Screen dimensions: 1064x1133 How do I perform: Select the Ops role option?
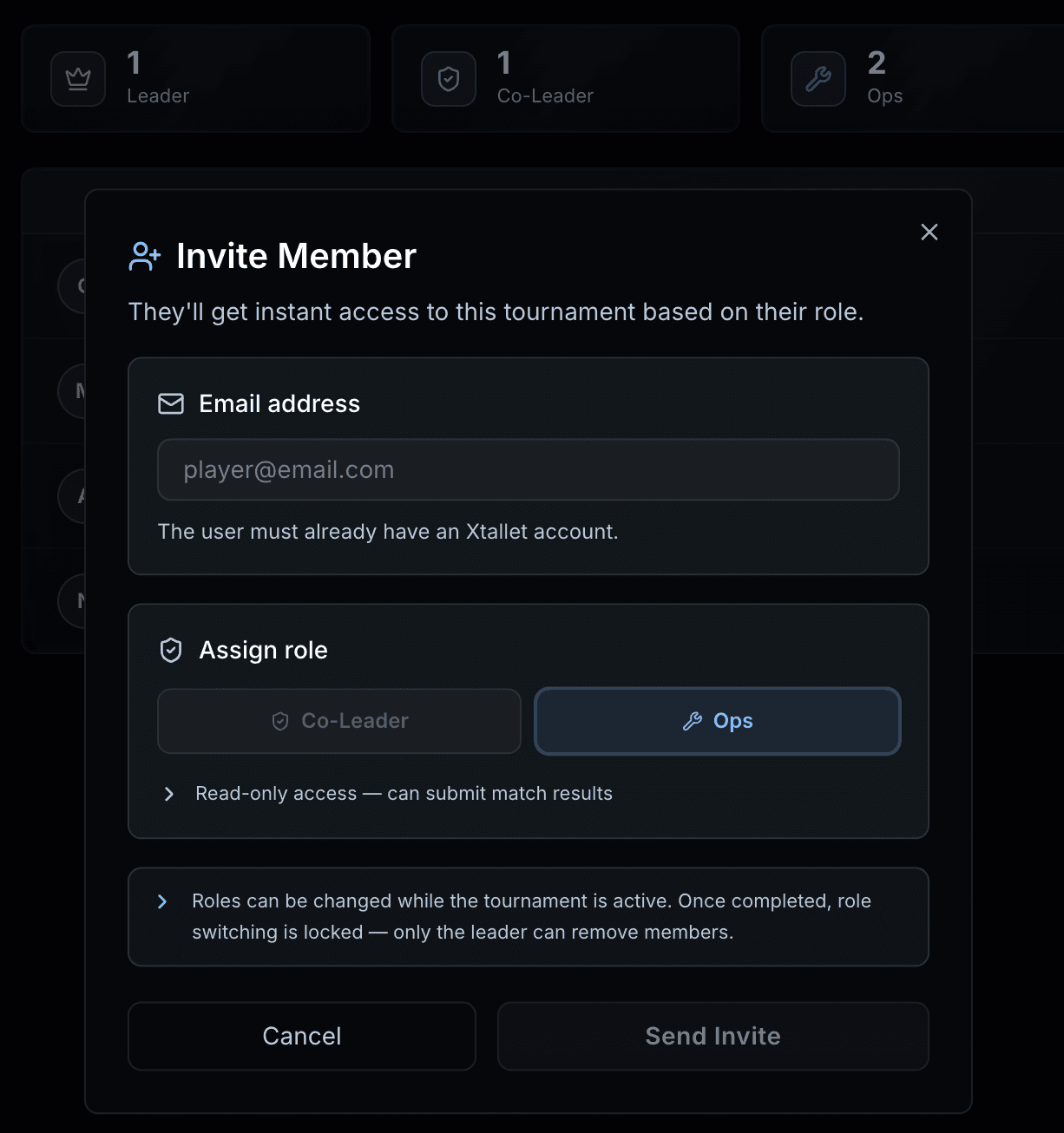click(717, 721)
